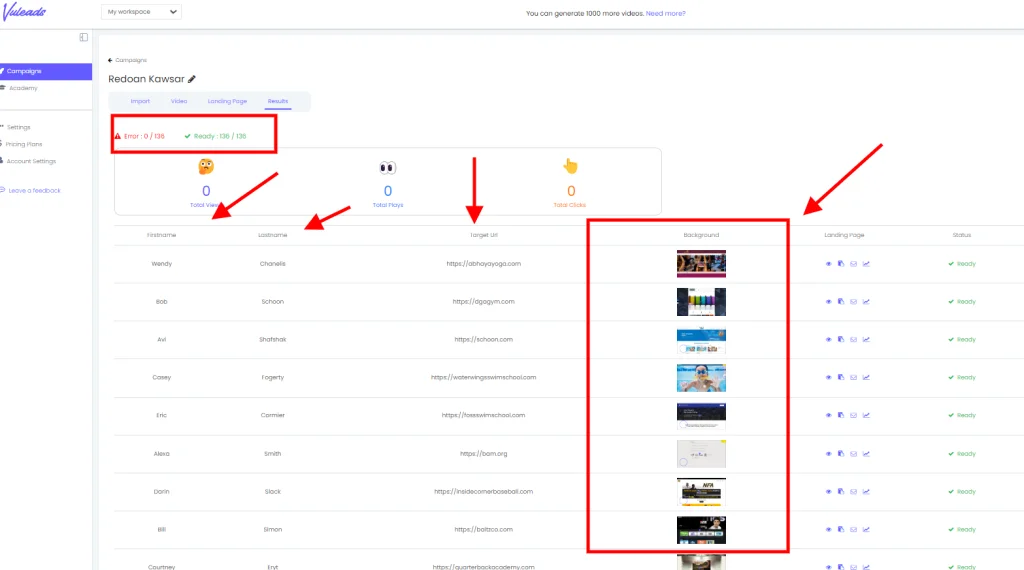
Task: Click the pencil icon beside Redoan Kawsar
Action: [192, 79]
